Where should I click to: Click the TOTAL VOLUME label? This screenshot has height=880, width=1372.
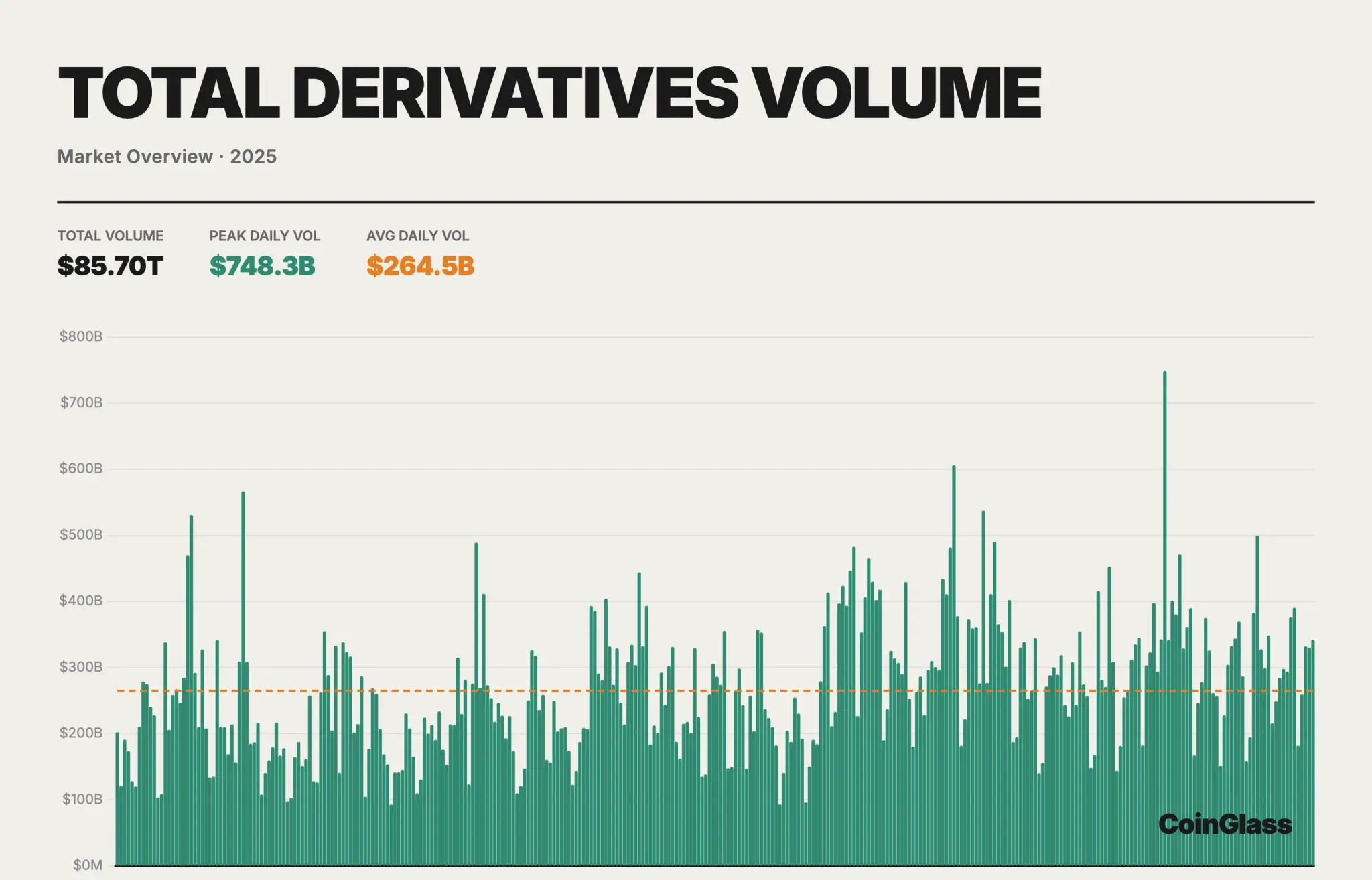coord(110,236)
